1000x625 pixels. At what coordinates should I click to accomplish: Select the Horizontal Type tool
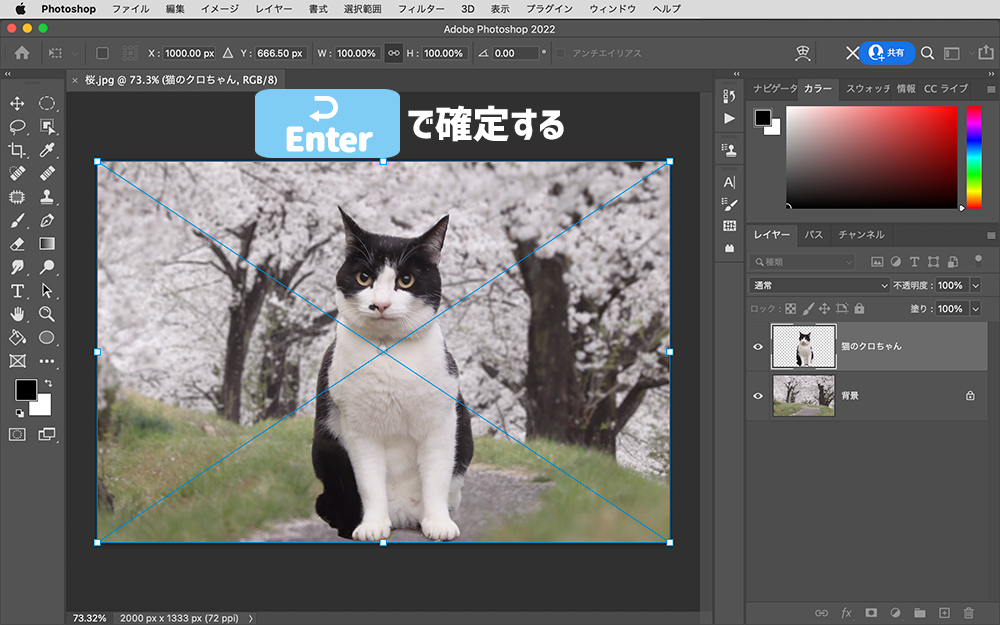click(x=17, y=291)
